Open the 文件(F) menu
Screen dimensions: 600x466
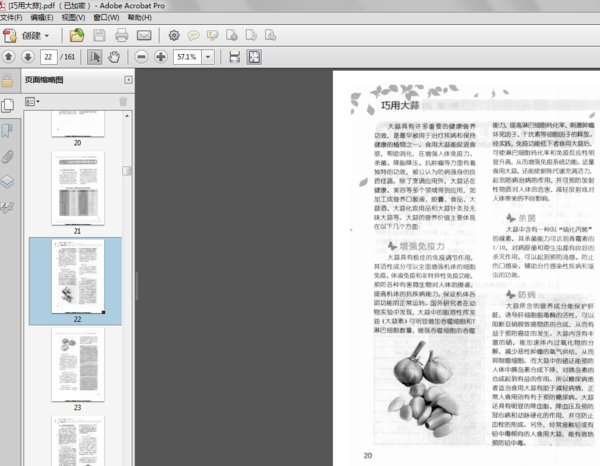[x=11, y=18]
